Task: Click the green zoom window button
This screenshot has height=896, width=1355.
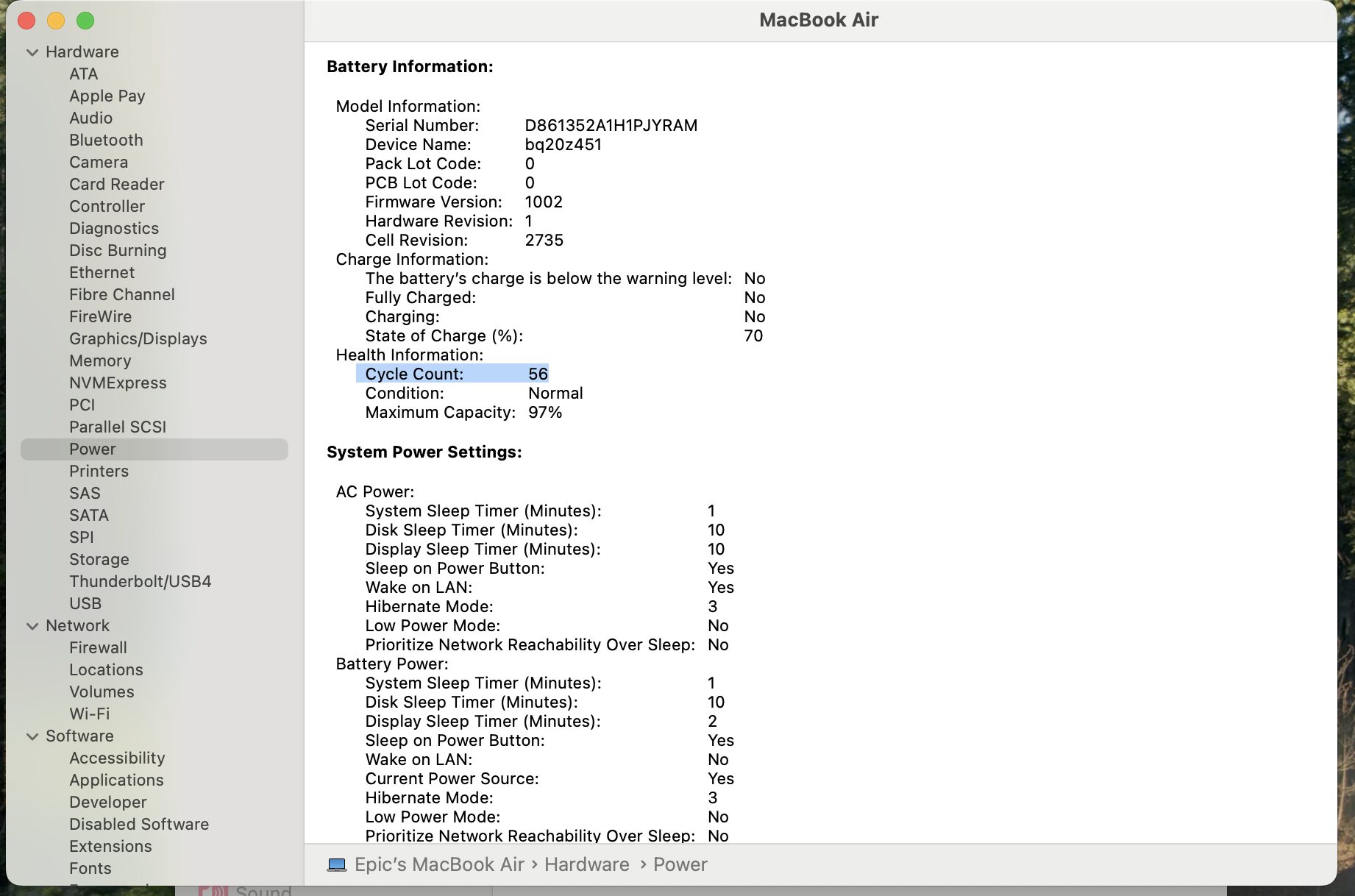Action: pyautogui.click(x=85, y=21)
